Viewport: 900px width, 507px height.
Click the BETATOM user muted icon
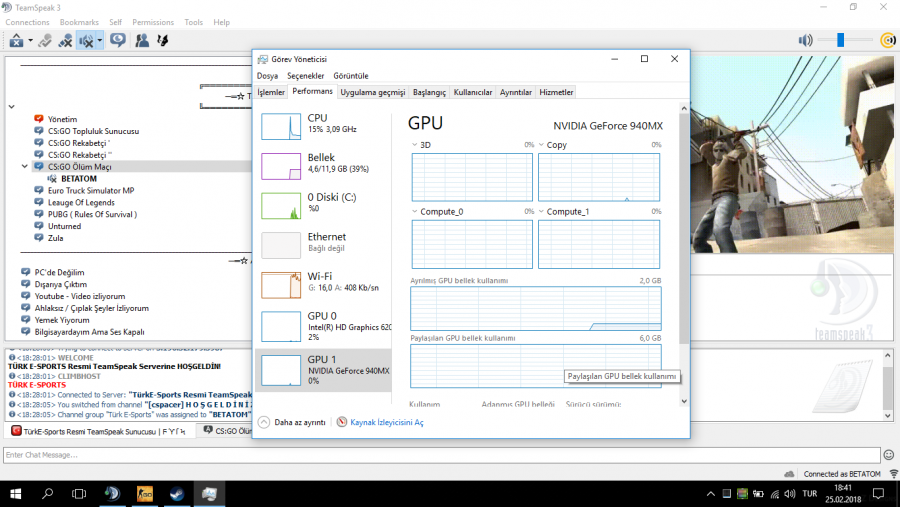[52, 179]
